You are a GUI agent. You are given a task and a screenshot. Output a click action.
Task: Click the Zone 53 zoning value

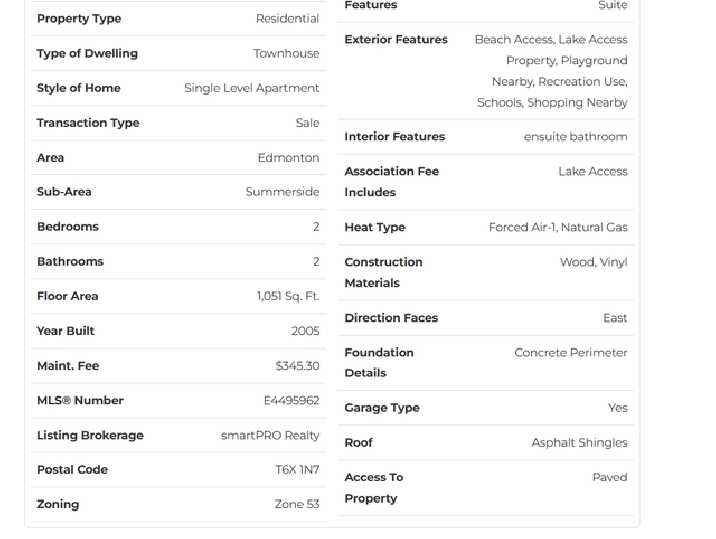click(297, 504)
